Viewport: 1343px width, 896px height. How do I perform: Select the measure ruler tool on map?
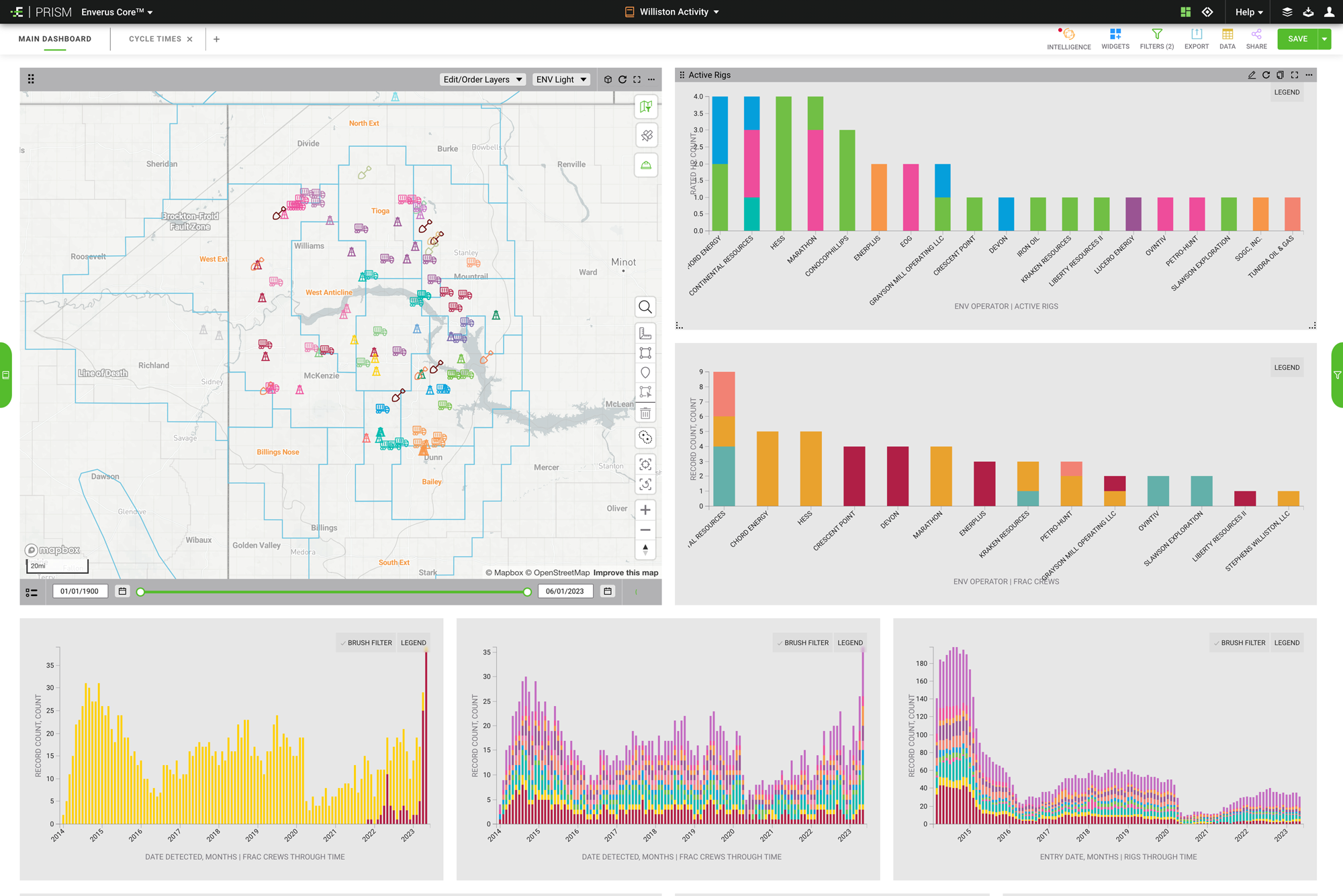click(645, 334)
